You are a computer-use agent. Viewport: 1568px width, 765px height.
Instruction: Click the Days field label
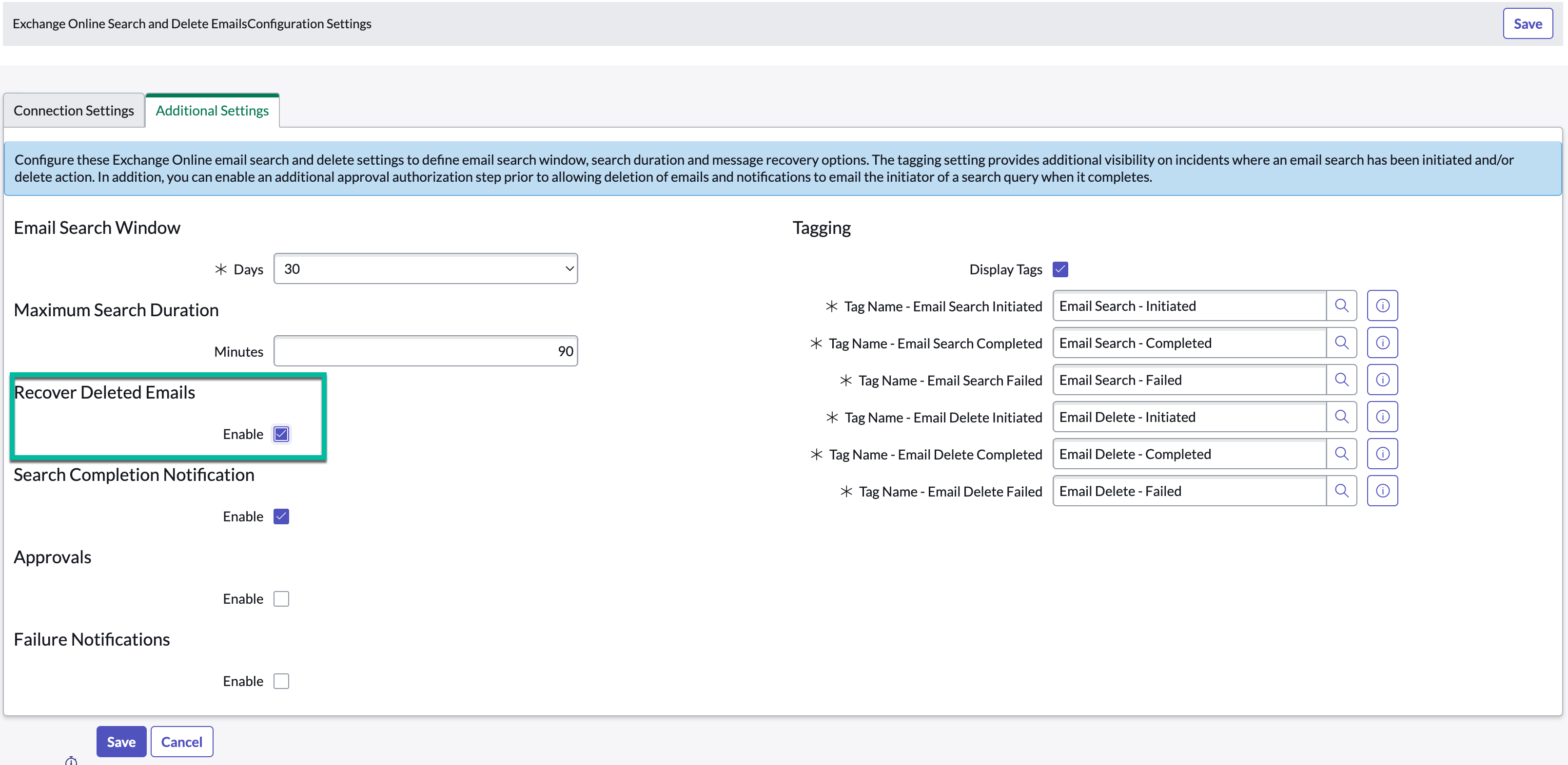point(248,269)
